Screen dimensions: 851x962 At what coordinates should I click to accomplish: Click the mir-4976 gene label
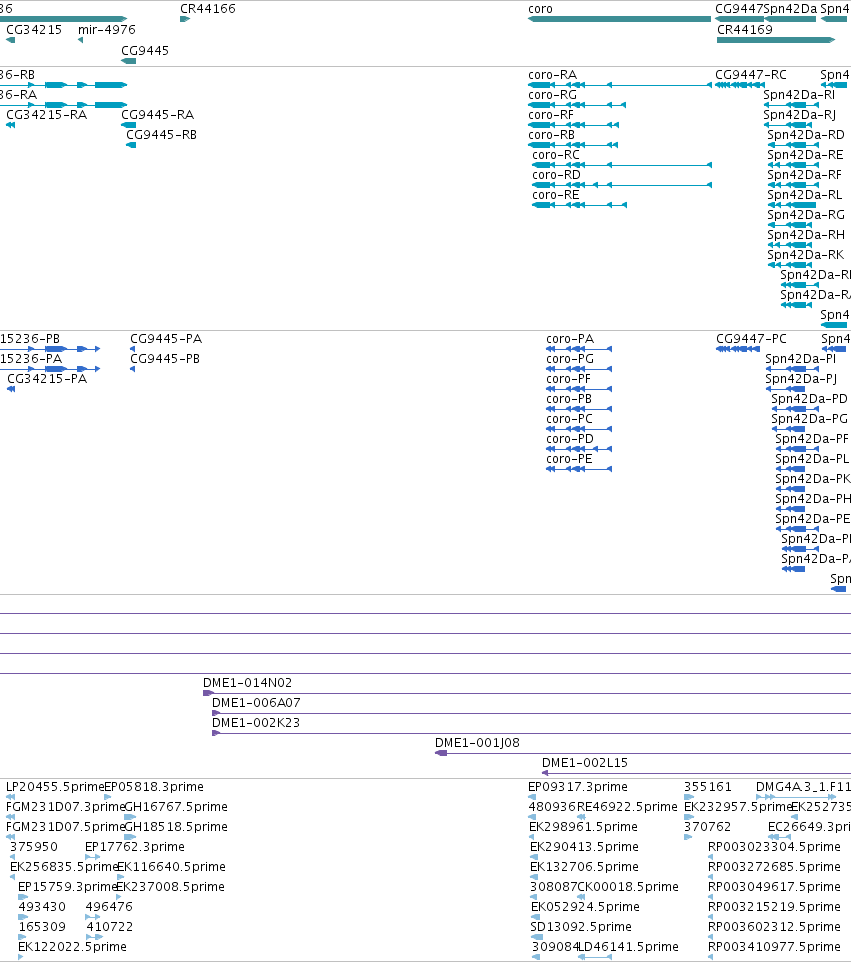click(107, 29)
